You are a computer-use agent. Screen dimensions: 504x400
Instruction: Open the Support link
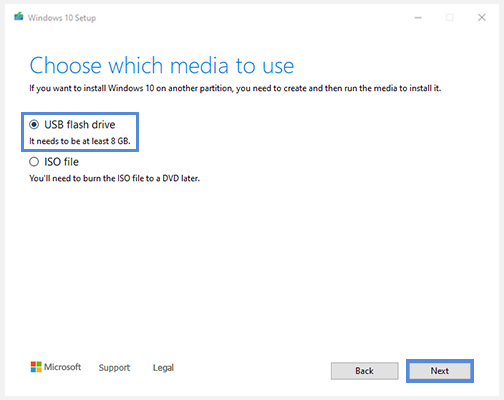tap(114, 368)
